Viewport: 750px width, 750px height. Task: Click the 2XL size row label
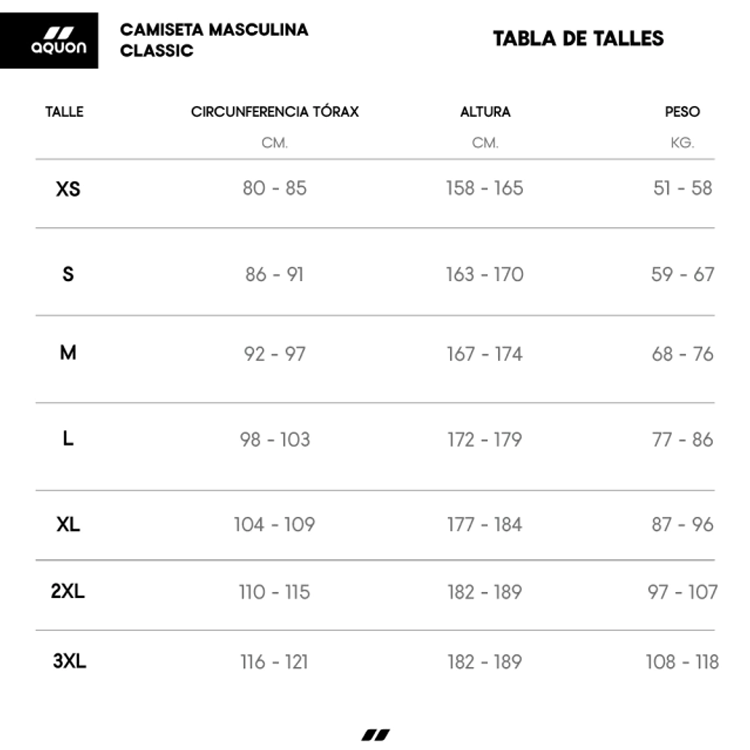tap(68, 591)
